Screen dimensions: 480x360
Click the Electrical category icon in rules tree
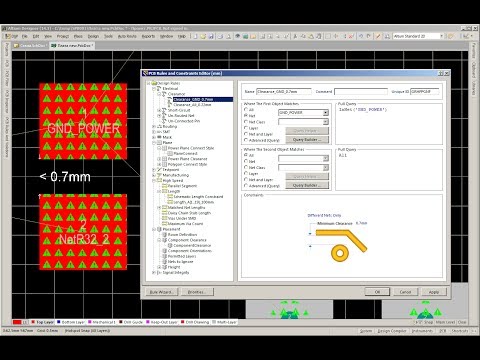point(159,89)
